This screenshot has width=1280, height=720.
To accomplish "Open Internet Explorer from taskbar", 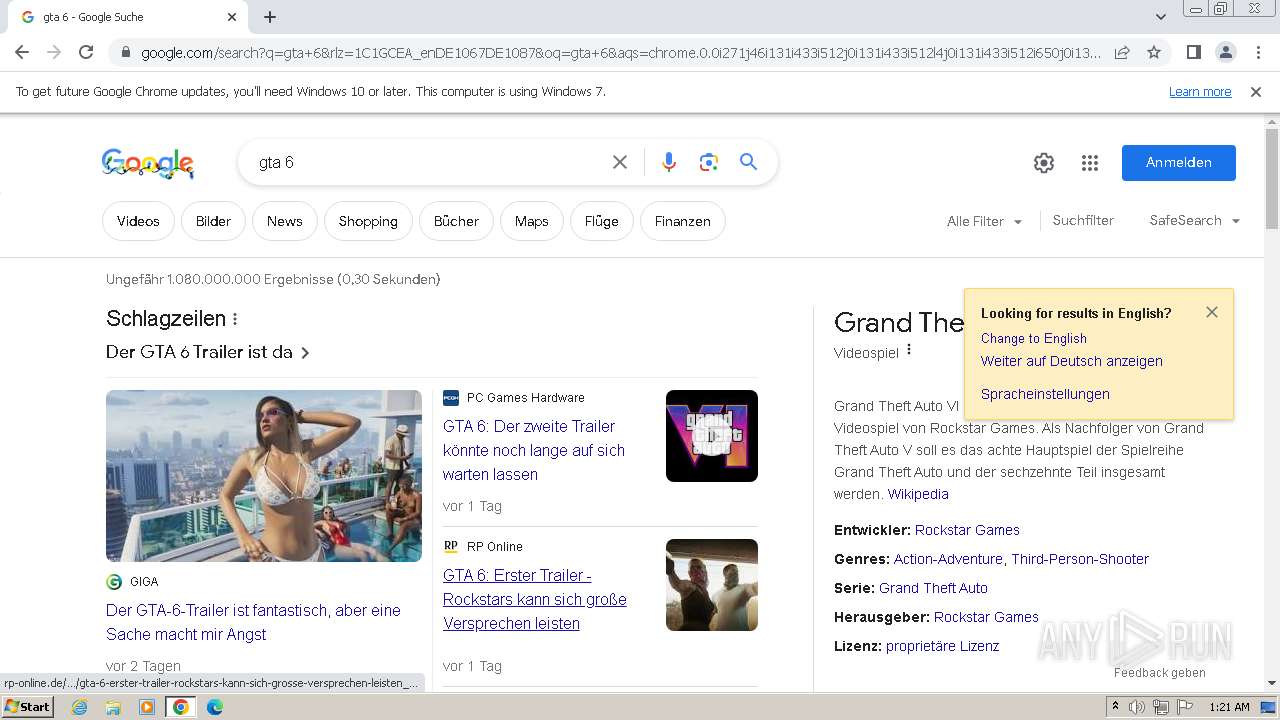I will coord(79,707).
